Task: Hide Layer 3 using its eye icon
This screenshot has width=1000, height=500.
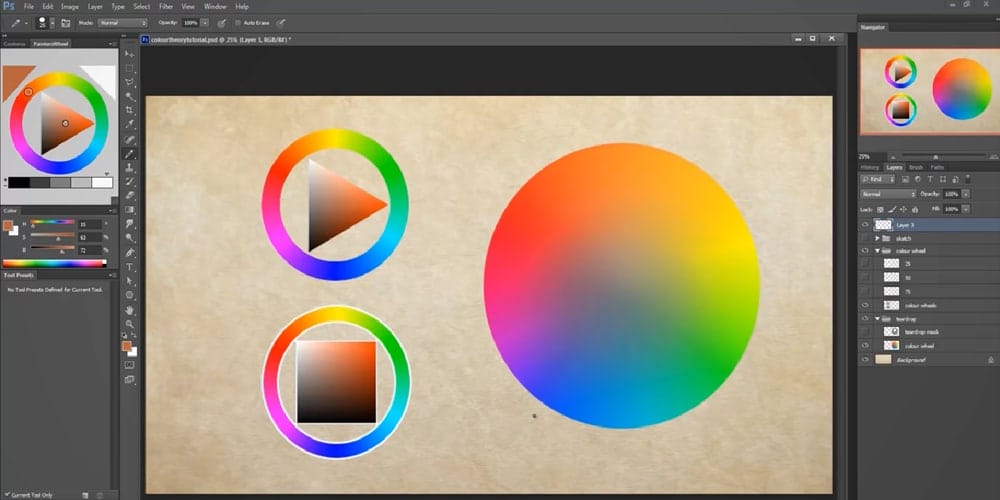Action: click(865, 225)
